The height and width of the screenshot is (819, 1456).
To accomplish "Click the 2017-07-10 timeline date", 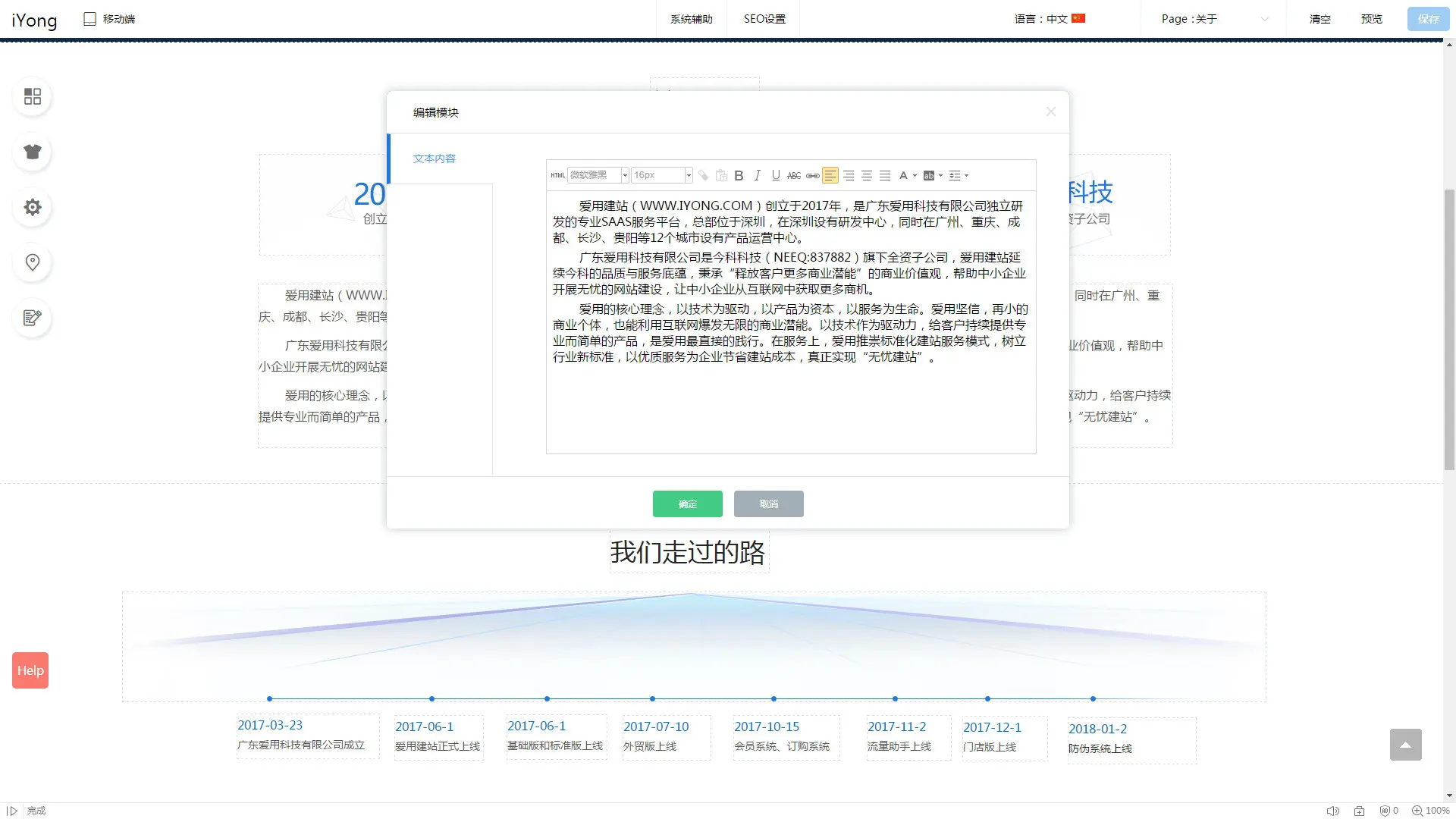I will 656,726.
